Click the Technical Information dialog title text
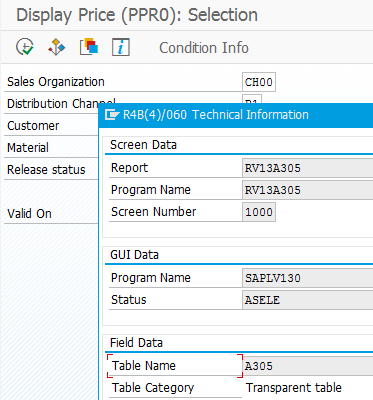The image size is (373, 400). click(x=216, y=115)
